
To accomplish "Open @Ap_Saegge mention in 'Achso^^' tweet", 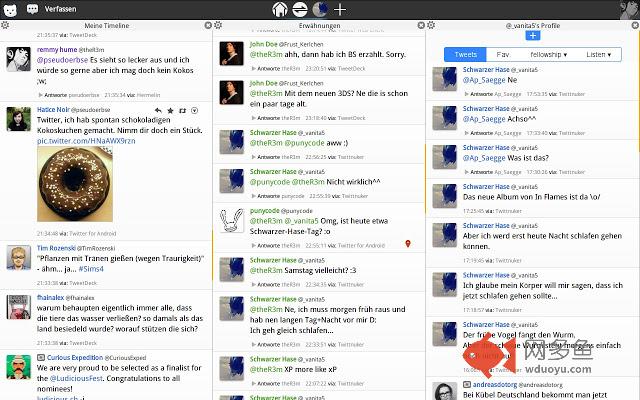I will (484, 119).
